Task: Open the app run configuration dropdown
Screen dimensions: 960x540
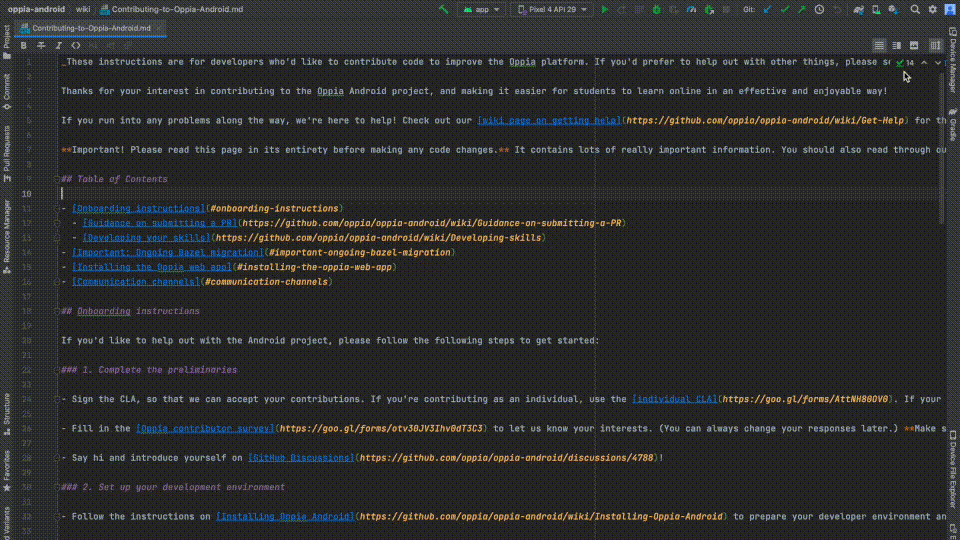Action: click(482, 9)
